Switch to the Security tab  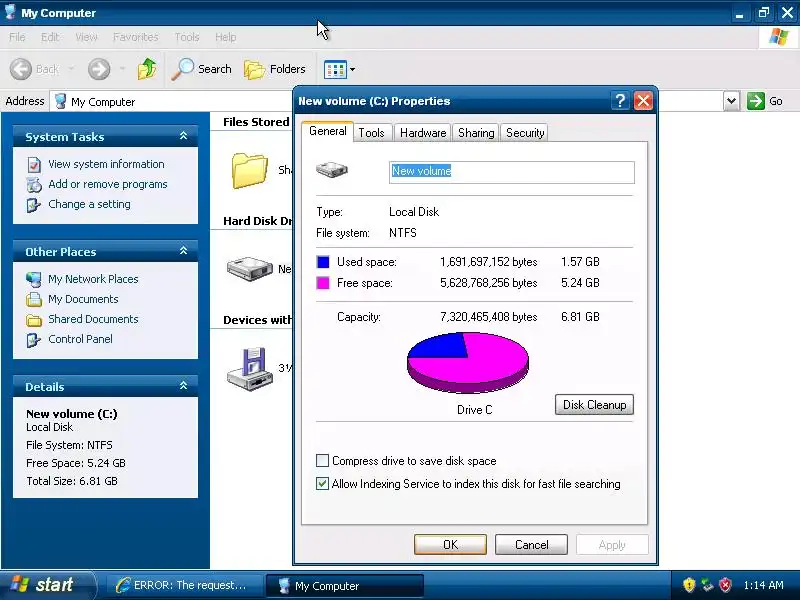tap(525, 133)
